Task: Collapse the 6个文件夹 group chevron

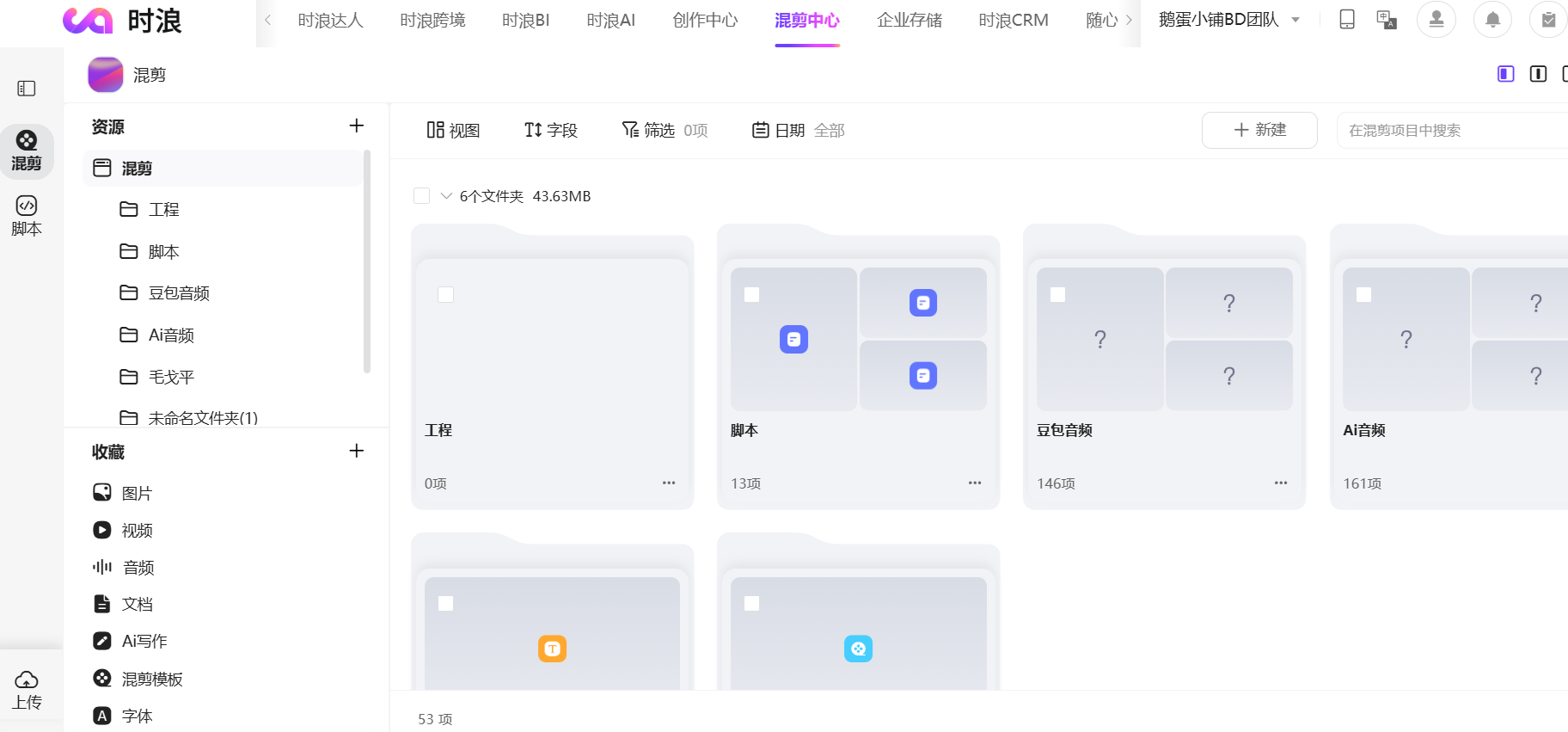Action: point(446,196)
